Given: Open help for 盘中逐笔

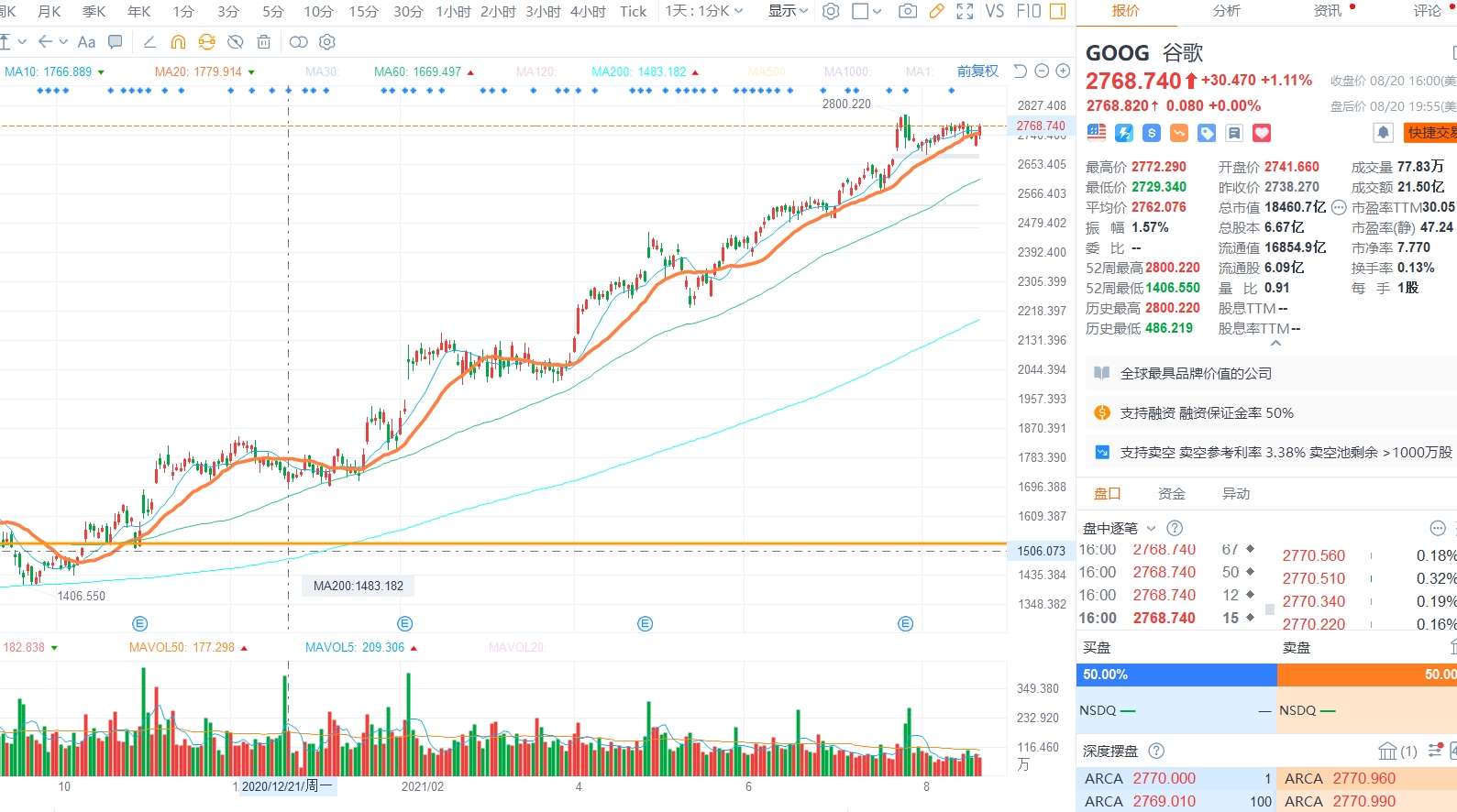Looking at the screenshot, I should point(1175,528).
